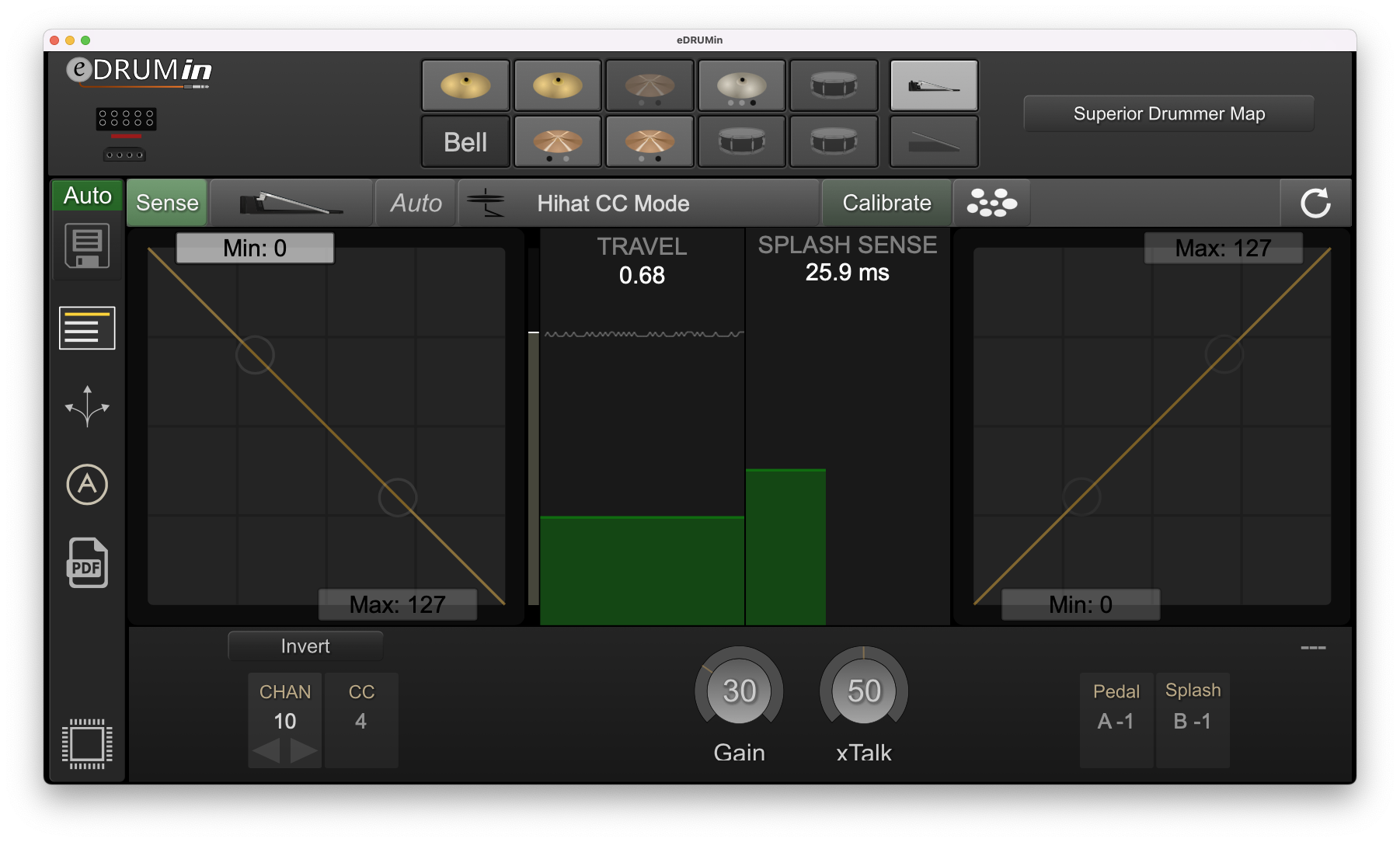Click the CHAN value 10
The height and width of the screenshot is (842, 1400).
(285, 721)
